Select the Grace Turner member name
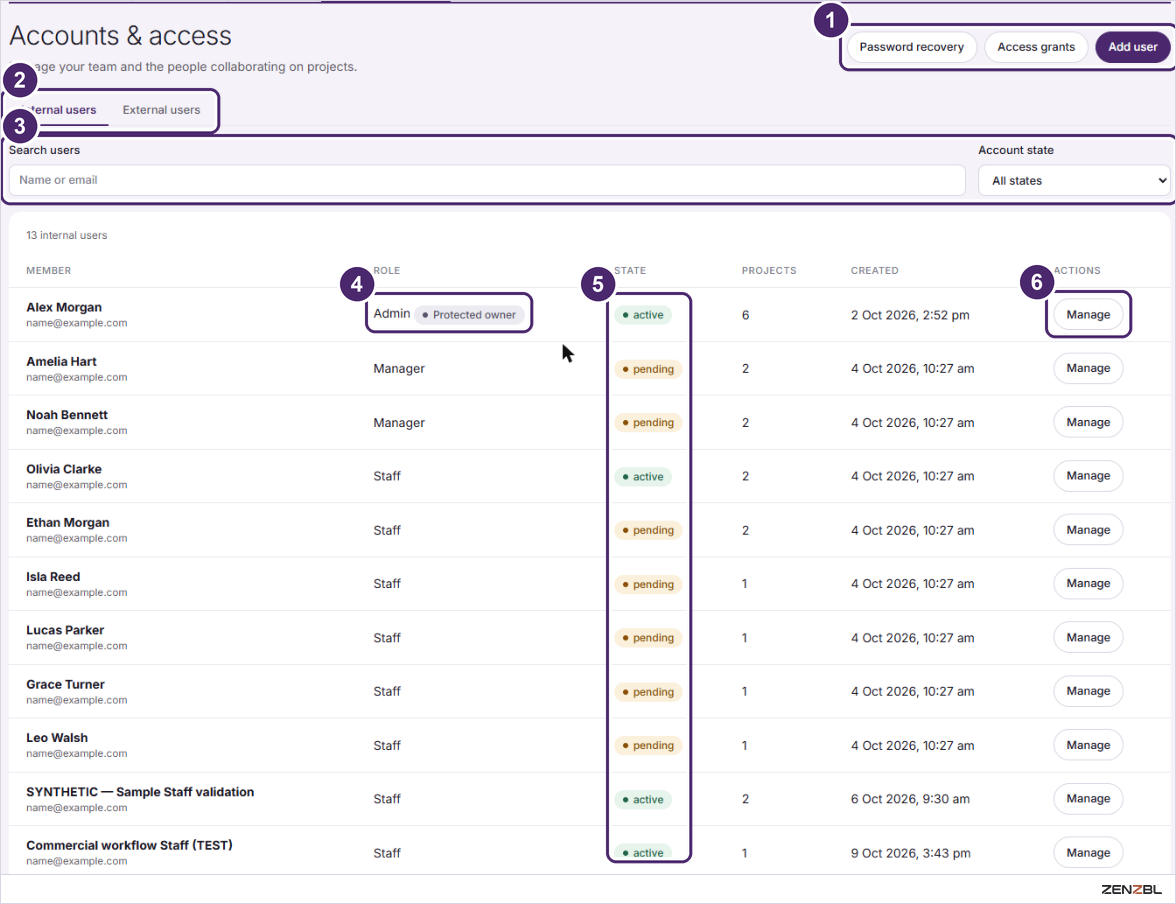 (65, 684)
